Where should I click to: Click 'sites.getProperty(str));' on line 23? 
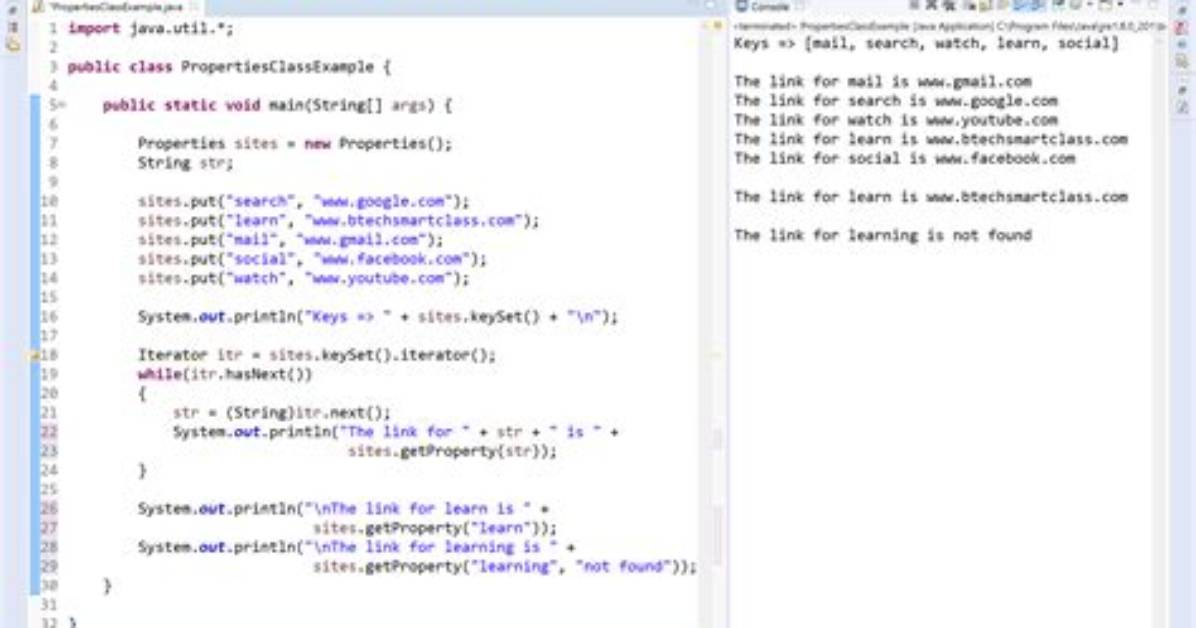[452, 451]
